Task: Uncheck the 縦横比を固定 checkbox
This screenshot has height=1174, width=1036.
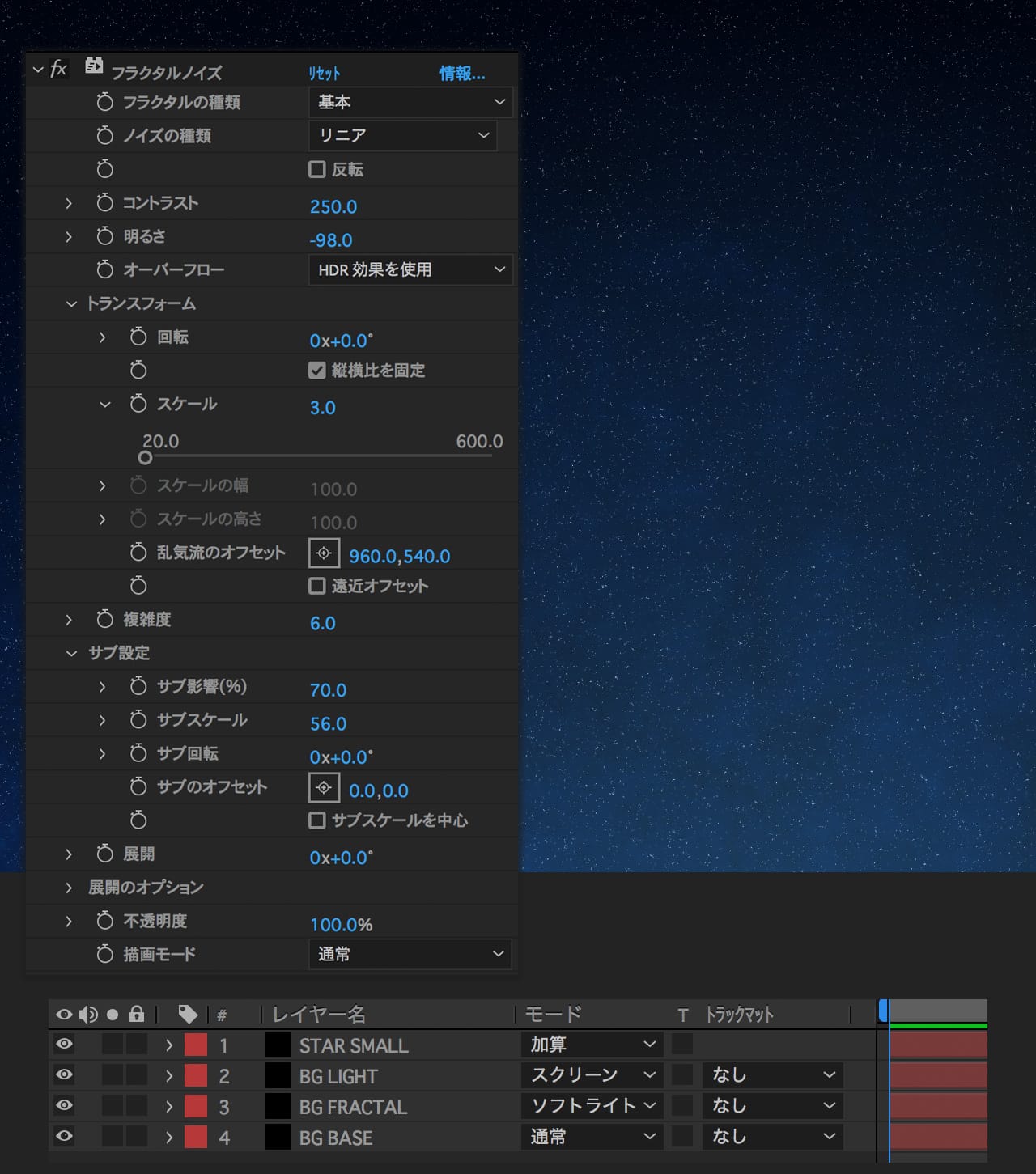Action: (x=317, y=371)
